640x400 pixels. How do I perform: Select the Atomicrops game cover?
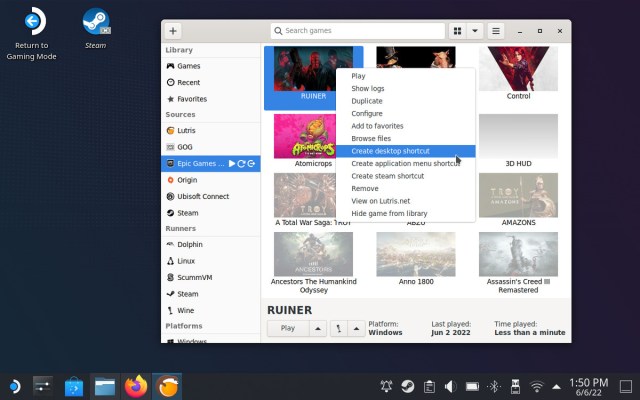click(x=305, y=136)
